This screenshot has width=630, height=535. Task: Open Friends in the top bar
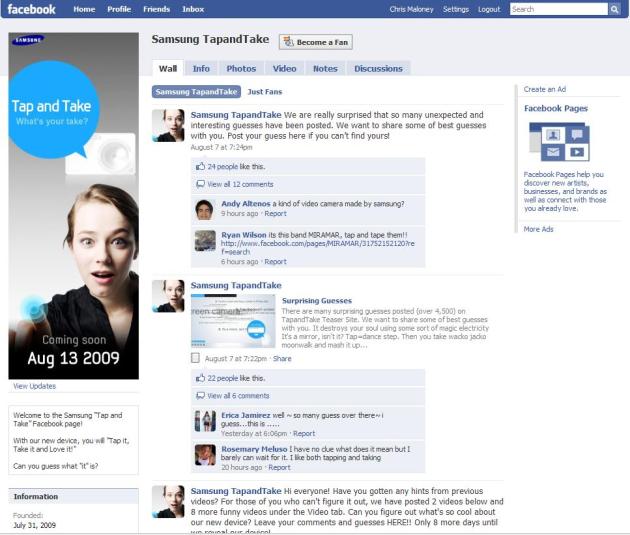click(156, 9)
